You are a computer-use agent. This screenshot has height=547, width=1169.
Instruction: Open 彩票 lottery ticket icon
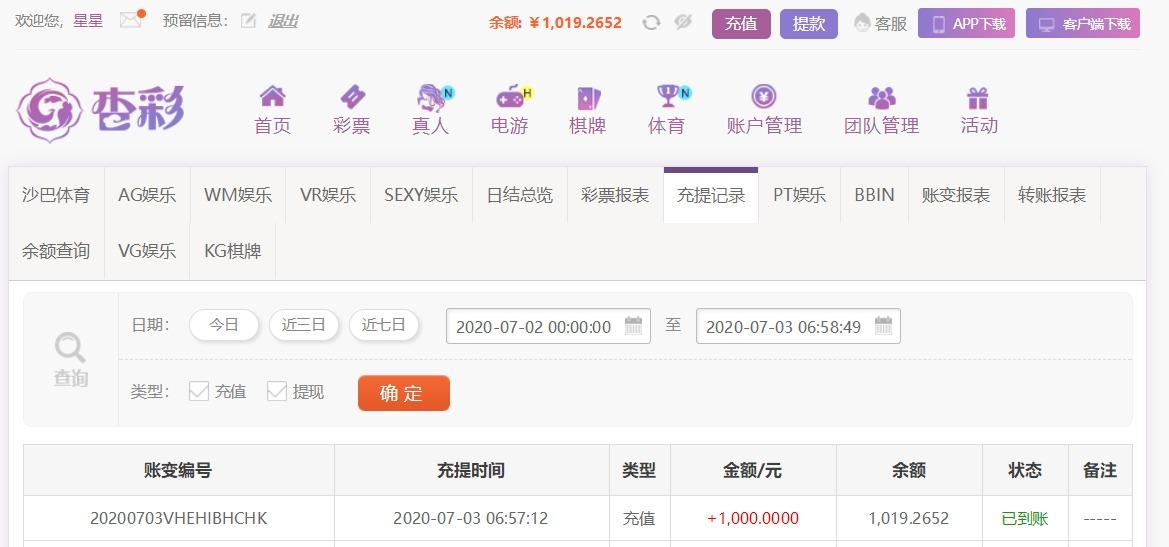352,96
